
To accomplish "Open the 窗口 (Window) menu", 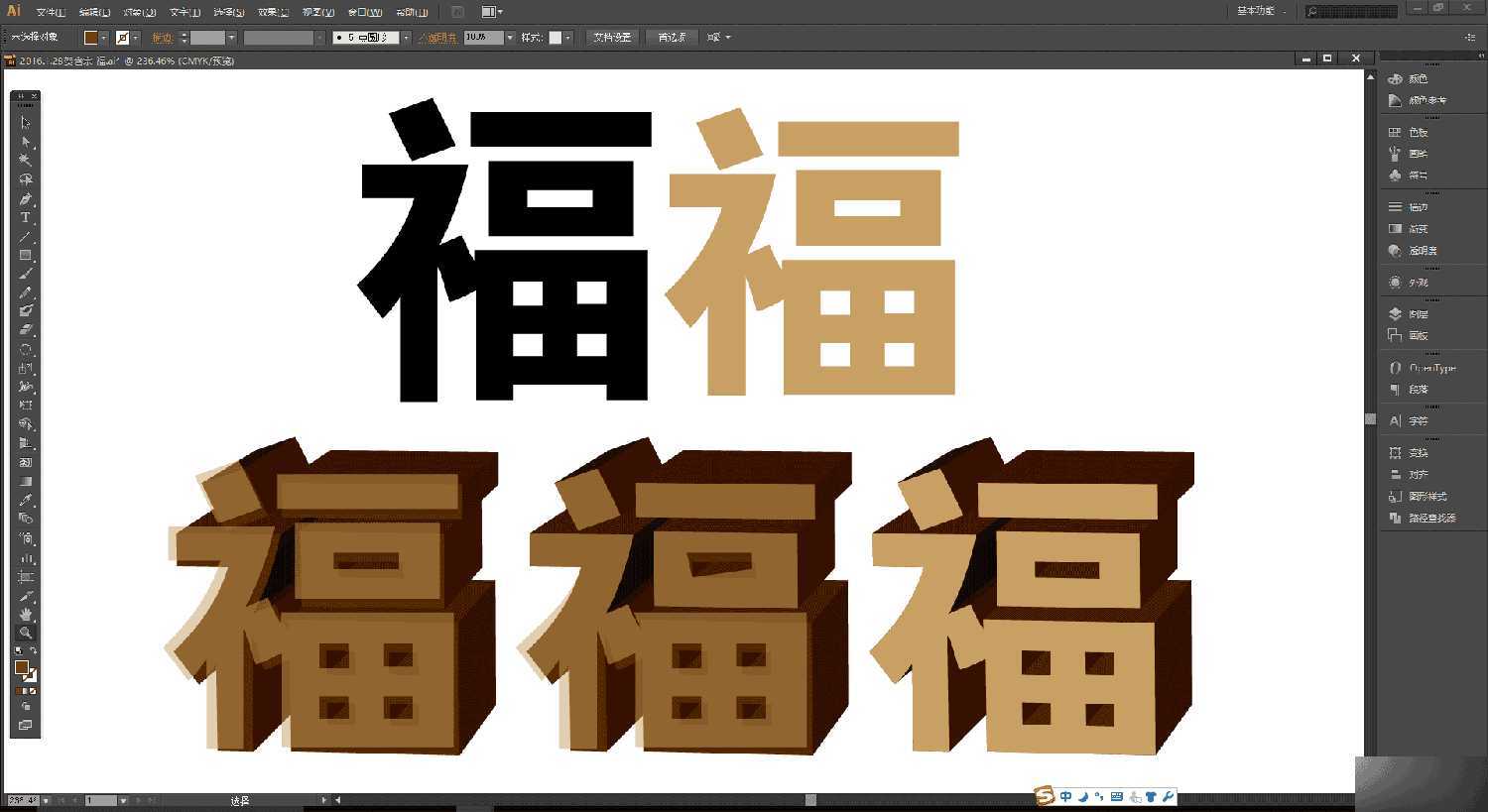I will (362, 11).
